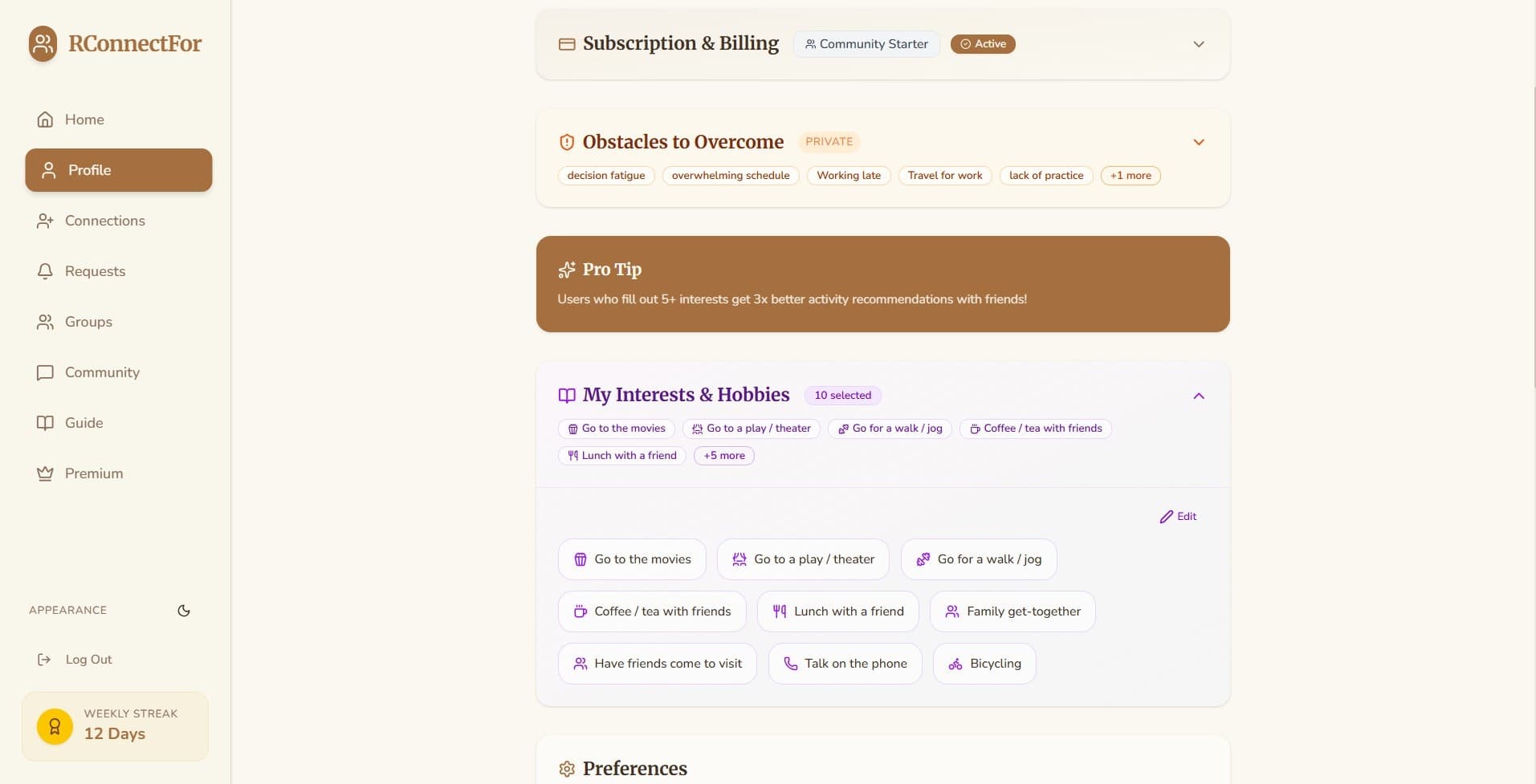Screen dimensions: 1536x784
Task: Click the weekly streak medal icon
Action: (x=54, y=725)
